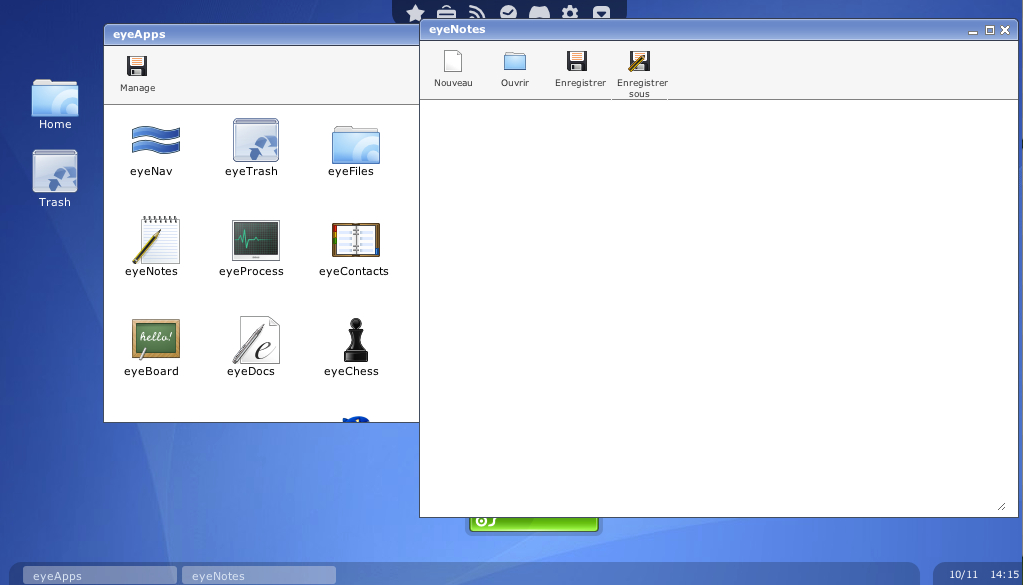Launch eyeNav from eyeApps
1023x585 pixels.
pyautogui.click(x=155, y=151)
